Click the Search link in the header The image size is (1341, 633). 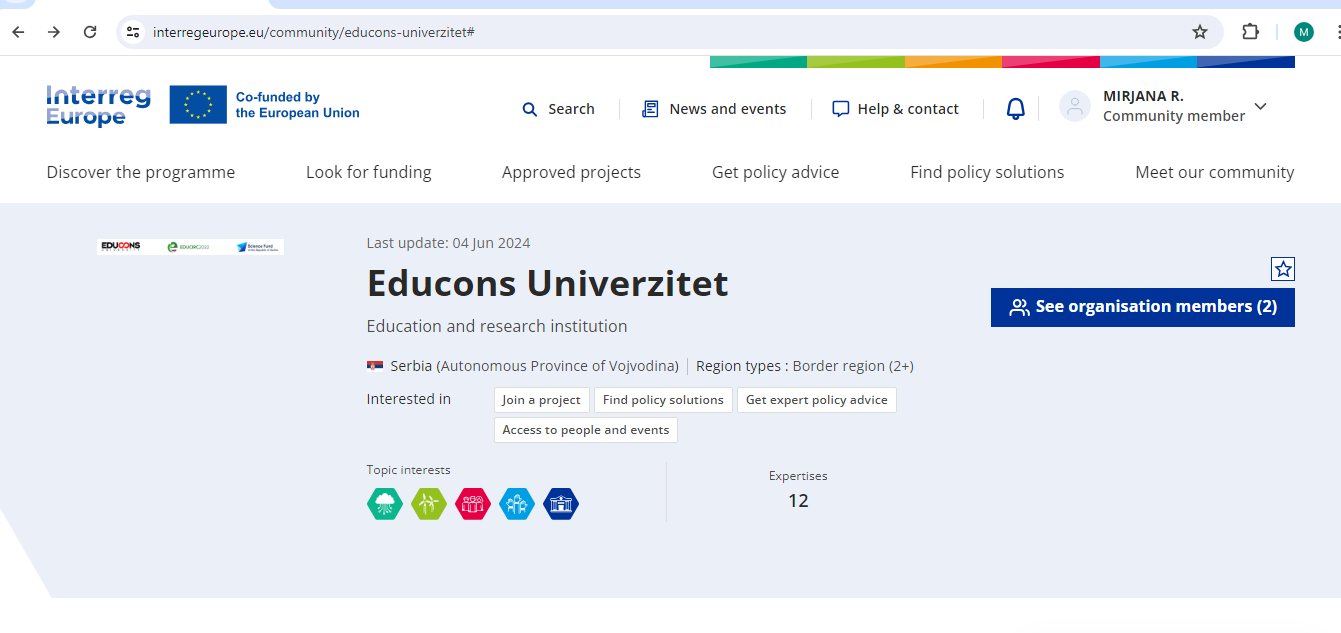559,109
